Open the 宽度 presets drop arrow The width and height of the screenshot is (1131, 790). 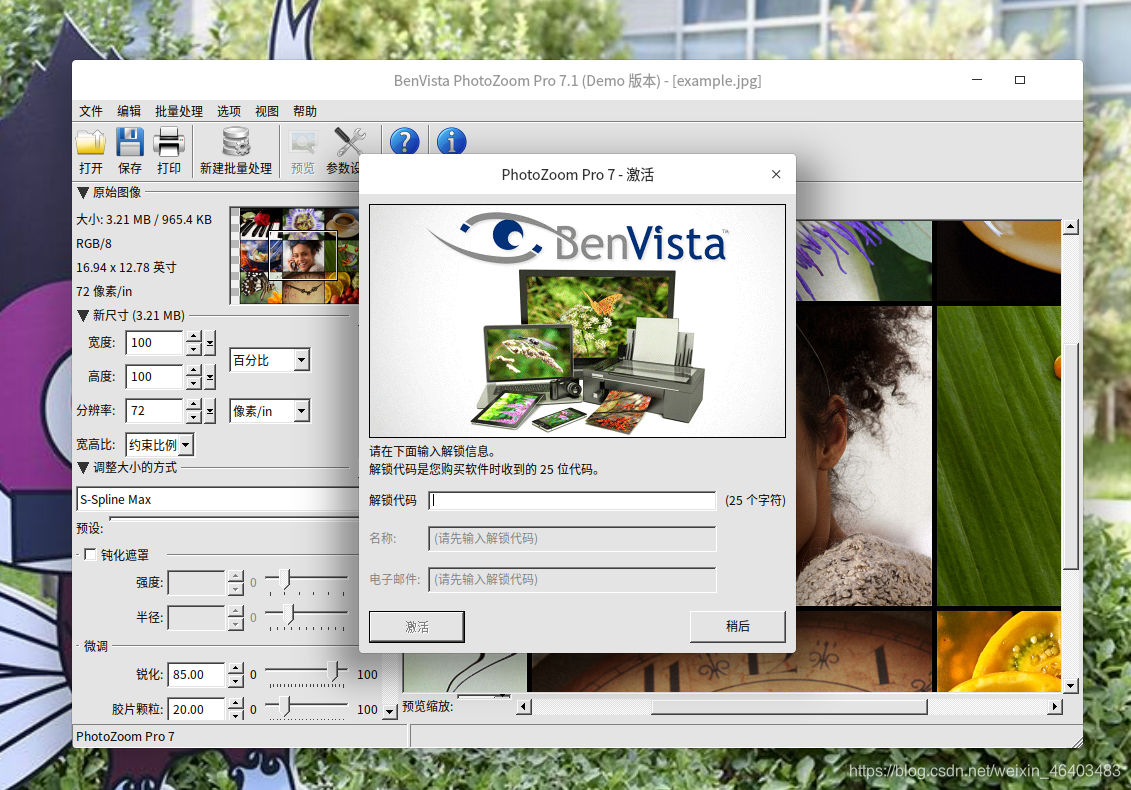click(x=210, y=343)
